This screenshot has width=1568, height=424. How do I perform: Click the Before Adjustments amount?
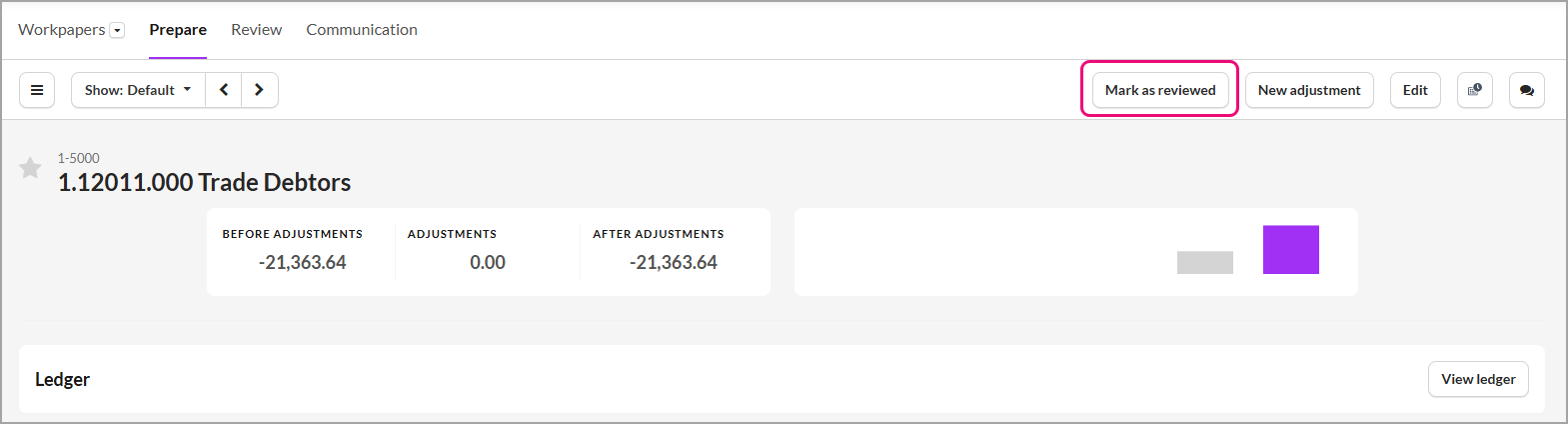click(x=302, y=263)
